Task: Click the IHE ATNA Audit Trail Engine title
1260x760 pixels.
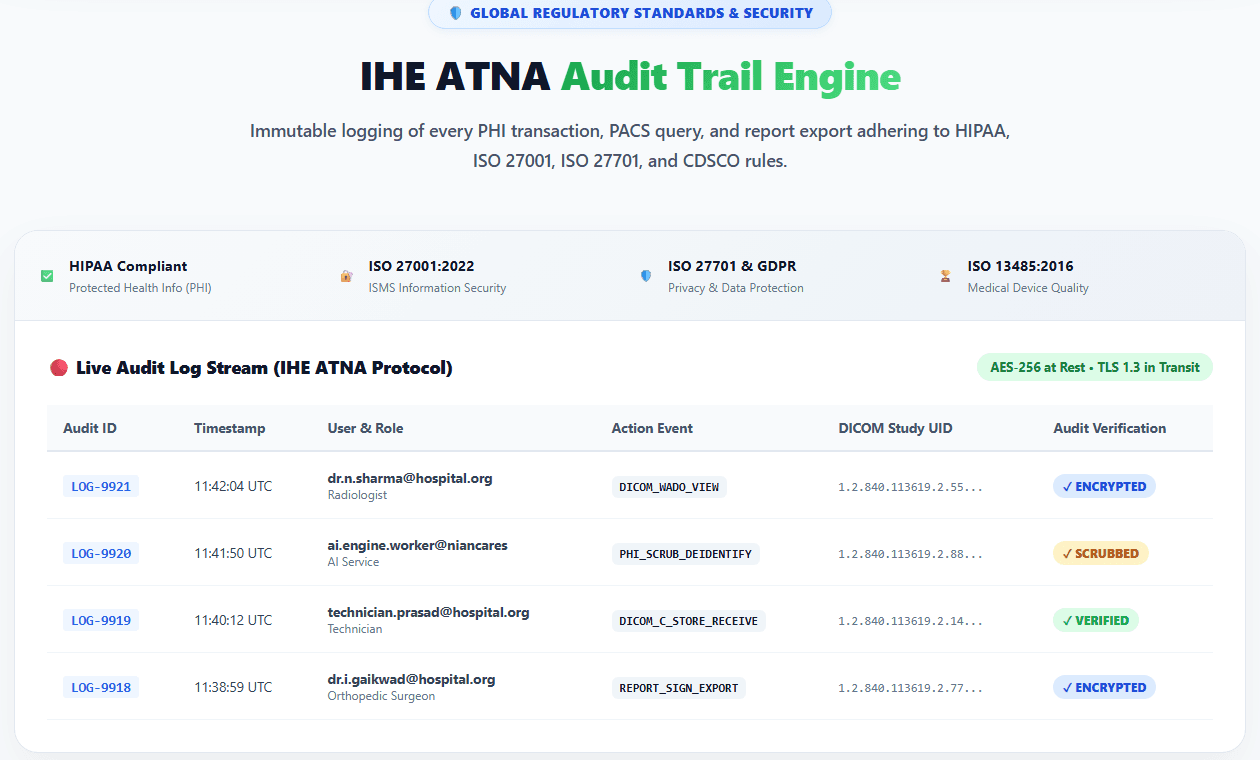Action: pyautogui.click(x=630, y=76)
